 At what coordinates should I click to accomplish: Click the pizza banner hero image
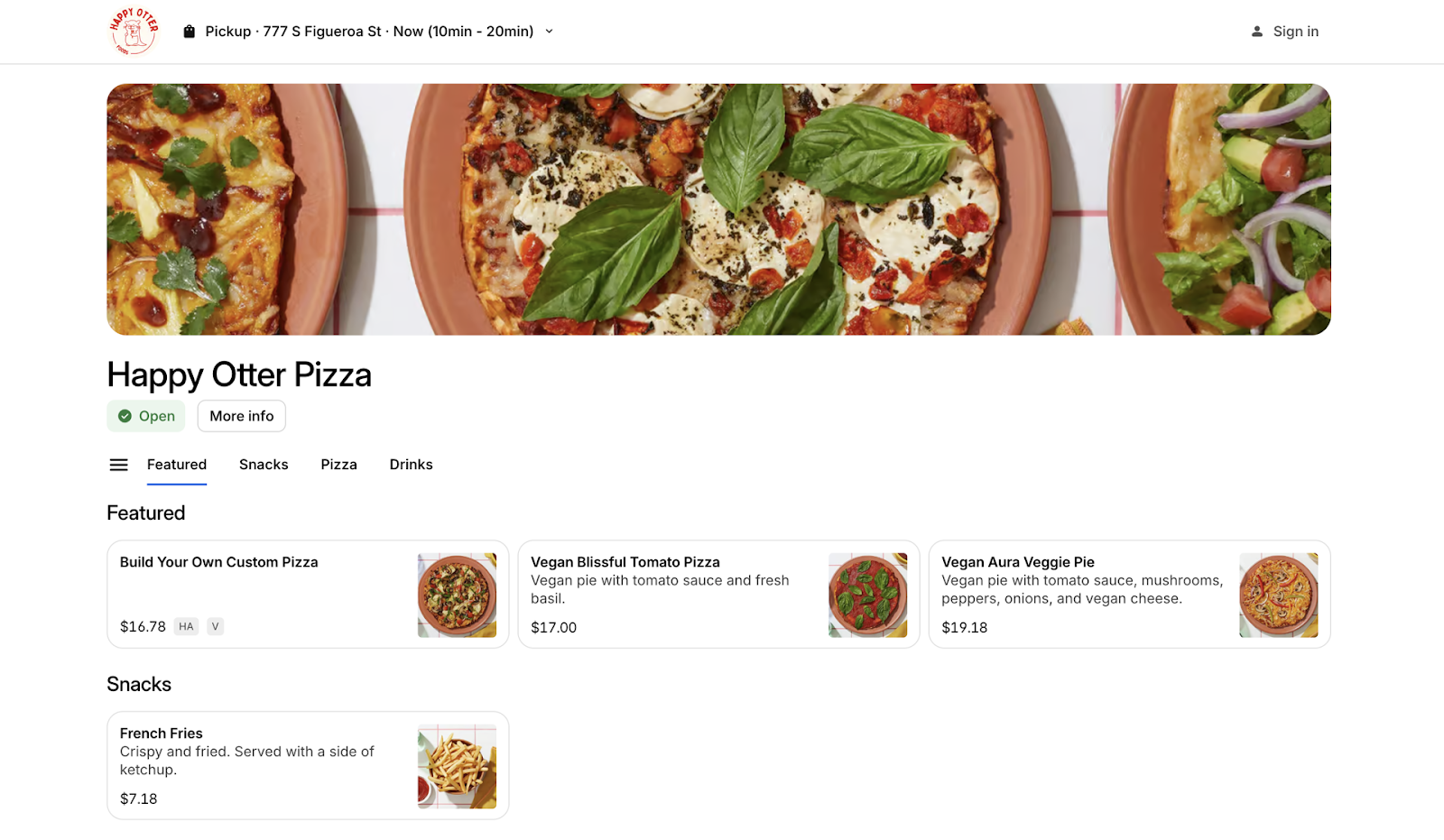pyautogui.click(x=718, y=209)
